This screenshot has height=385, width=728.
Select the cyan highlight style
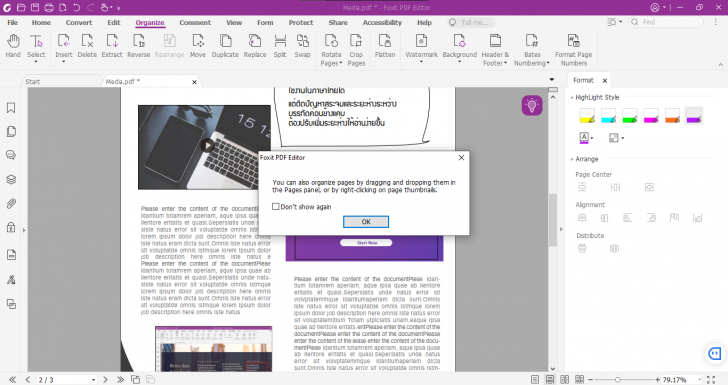coord(608,116)
